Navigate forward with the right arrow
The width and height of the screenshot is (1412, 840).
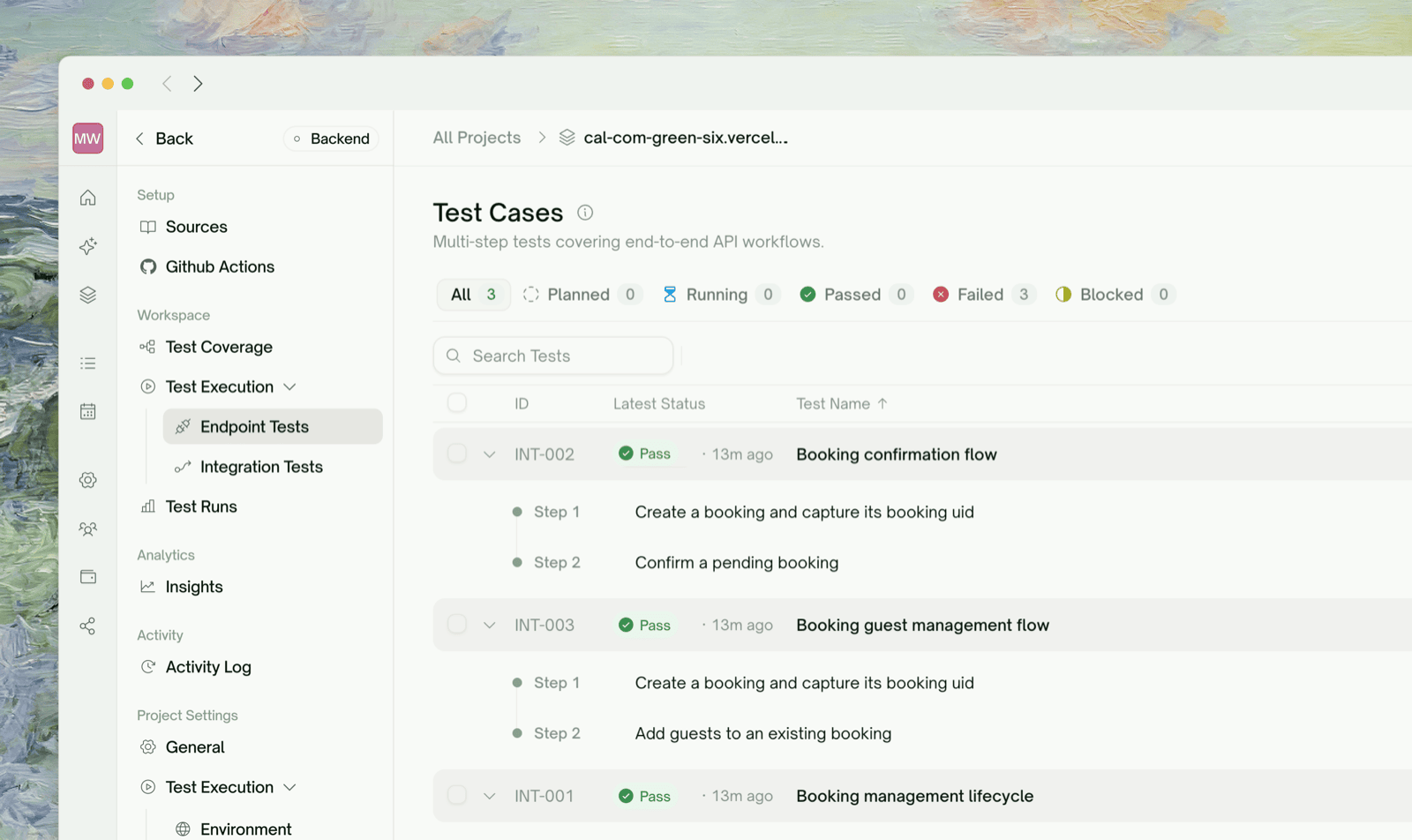[x=198, y=84]
